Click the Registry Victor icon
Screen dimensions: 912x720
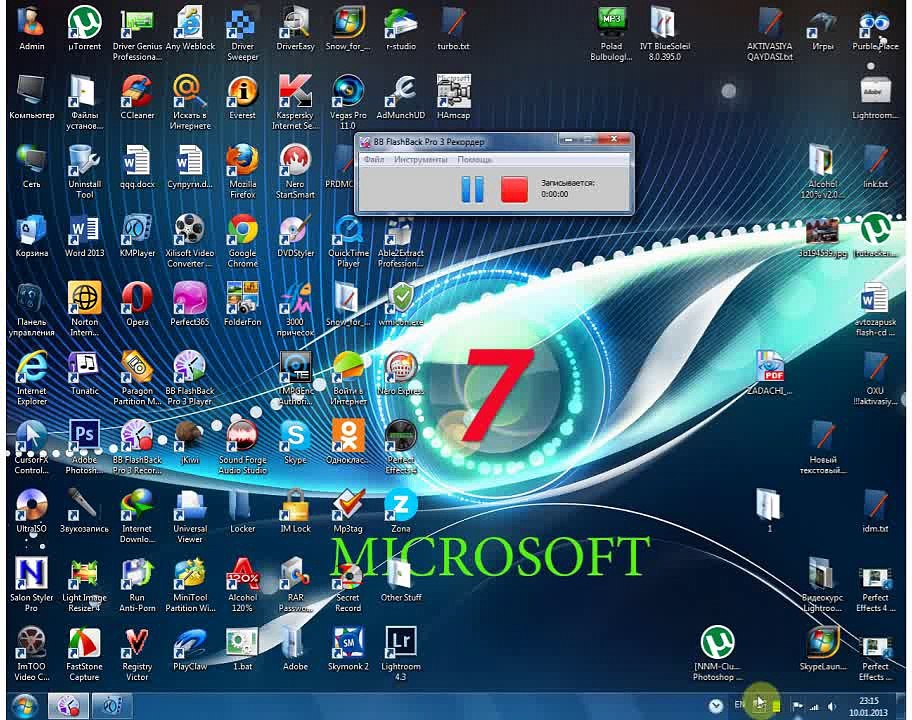pyautogui.click(x=137, y=654)
